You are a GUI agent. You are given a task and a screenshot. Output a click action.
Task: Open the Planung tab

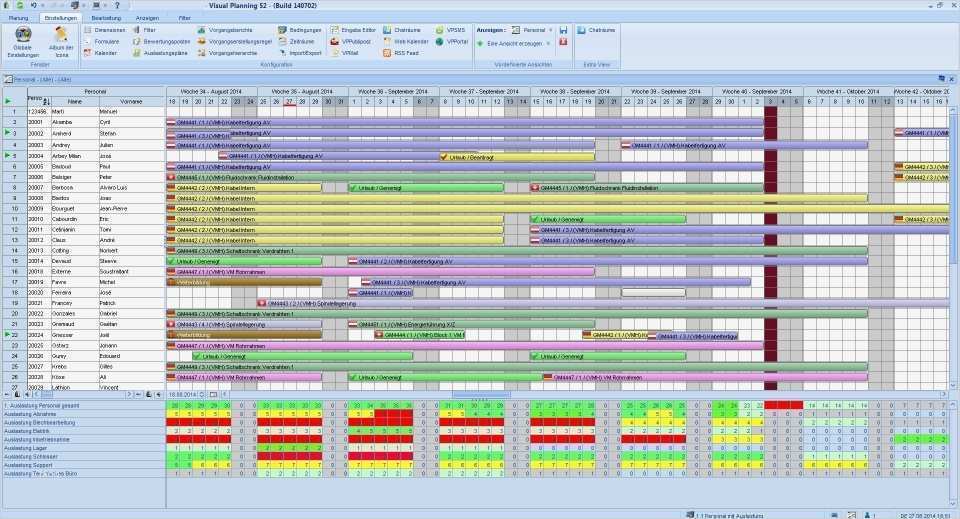tap(18, 18)
